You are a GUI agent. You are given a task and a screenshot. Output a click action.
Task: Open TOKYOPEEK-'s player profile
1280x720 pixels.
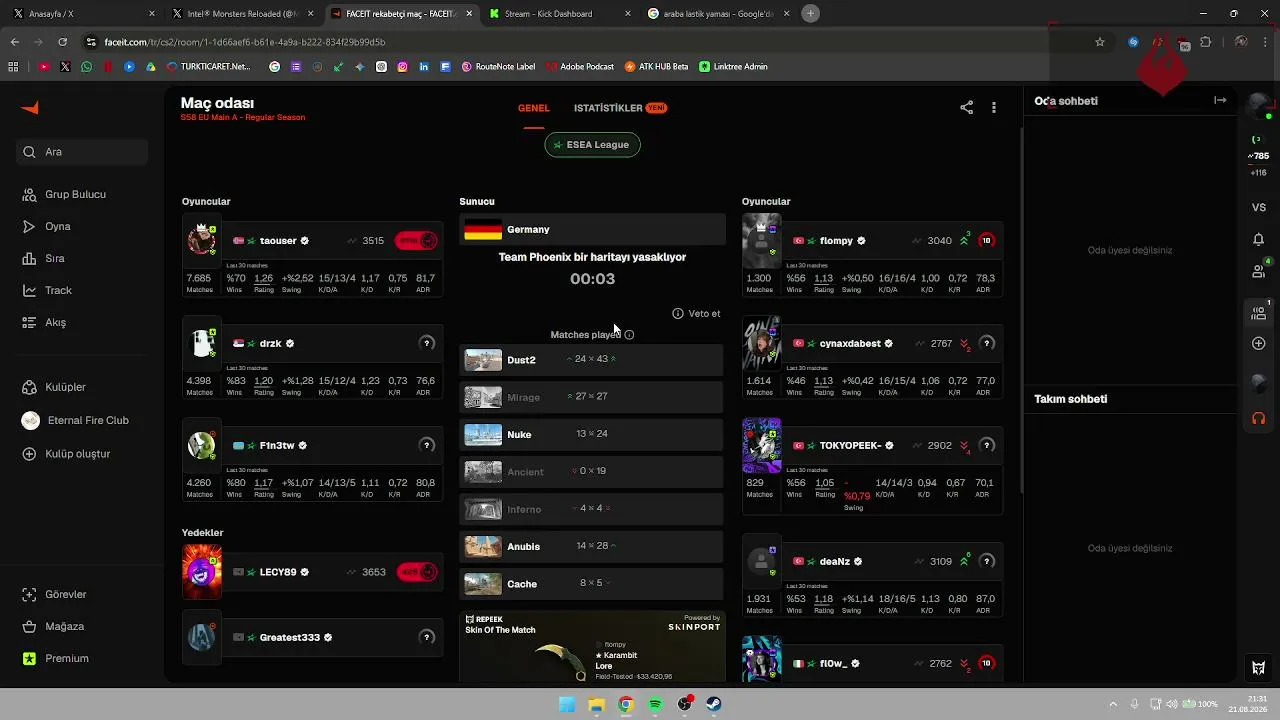pyautogui.click(x=850, y=446)
